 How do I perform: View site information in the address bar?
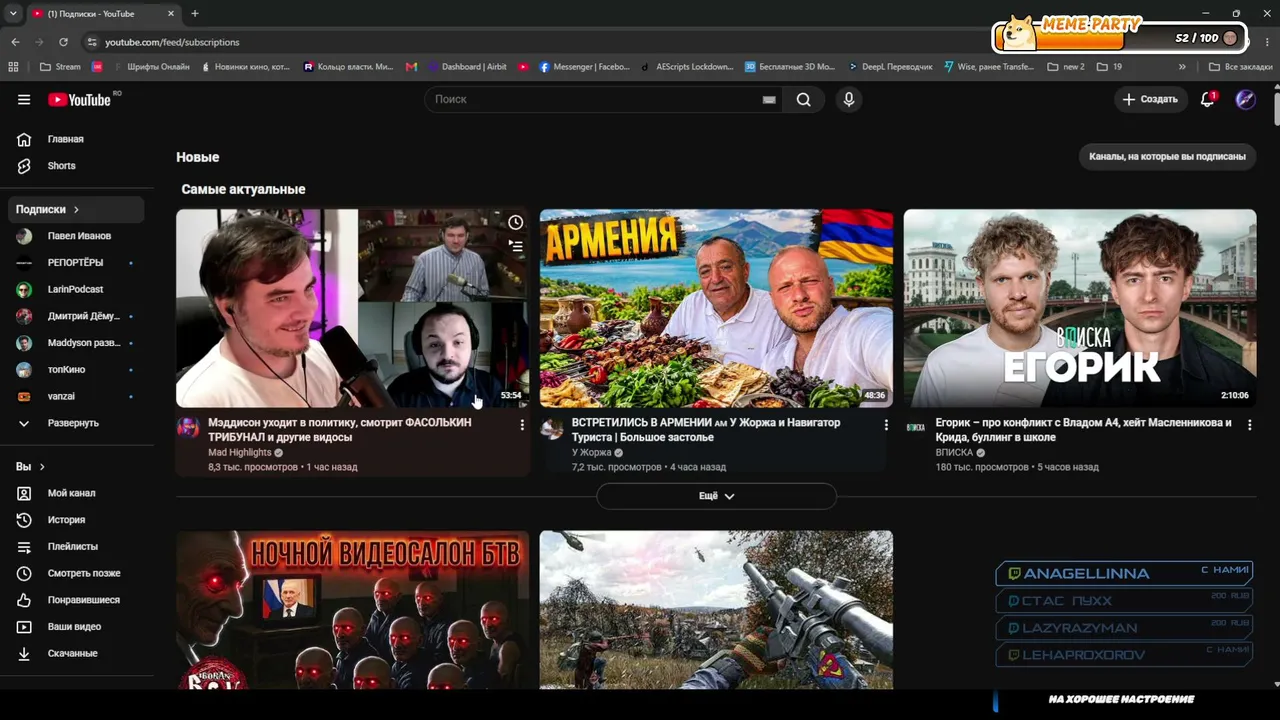pos(92,42)
